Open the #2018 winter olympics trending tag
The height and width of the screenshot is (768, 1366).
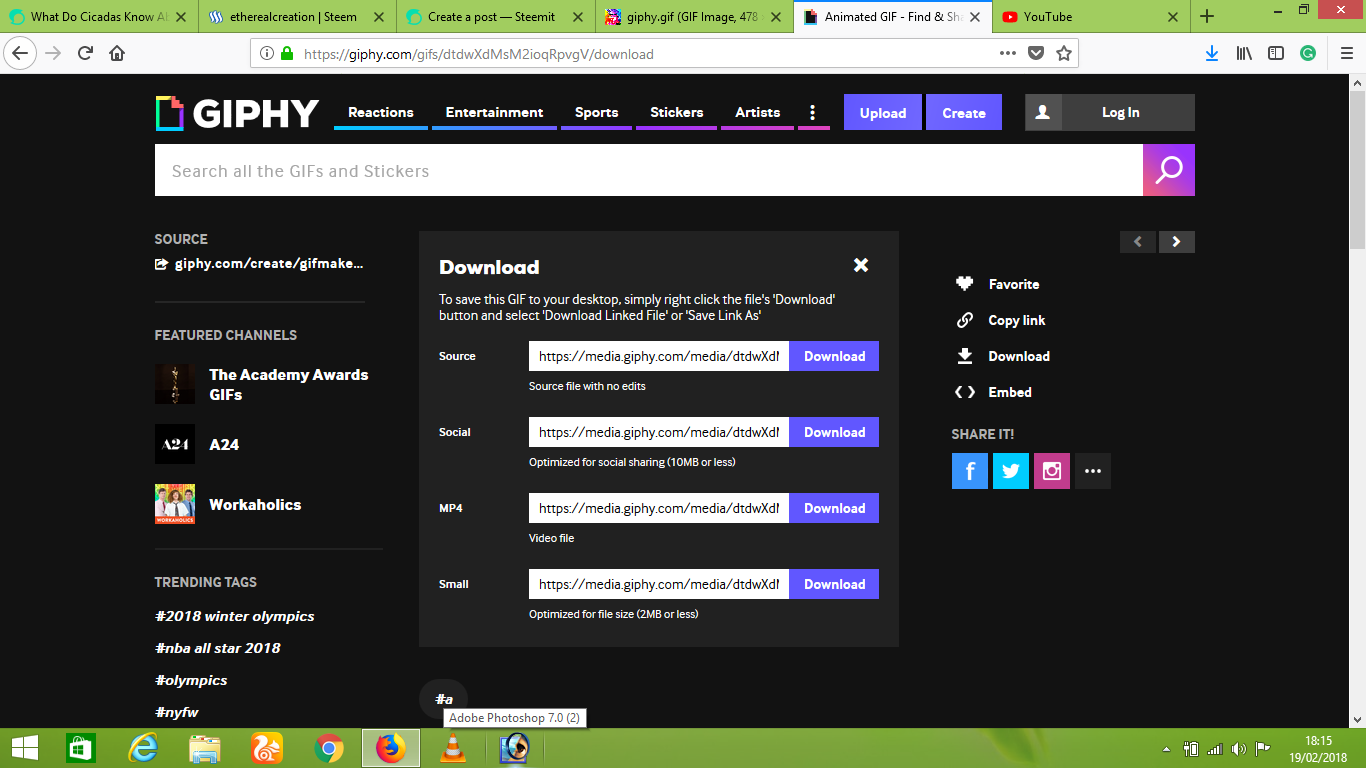(234, 616)
